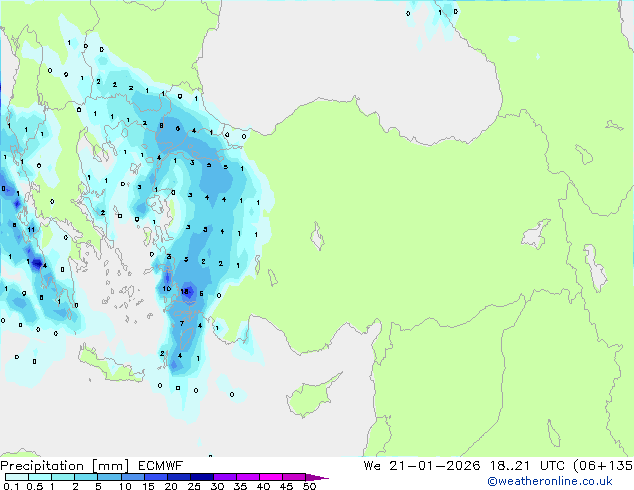Select the 1–2 mm legend color box
Image resolution: width=634 pixels, height=490 pixels.
click(x=63, y=477)
